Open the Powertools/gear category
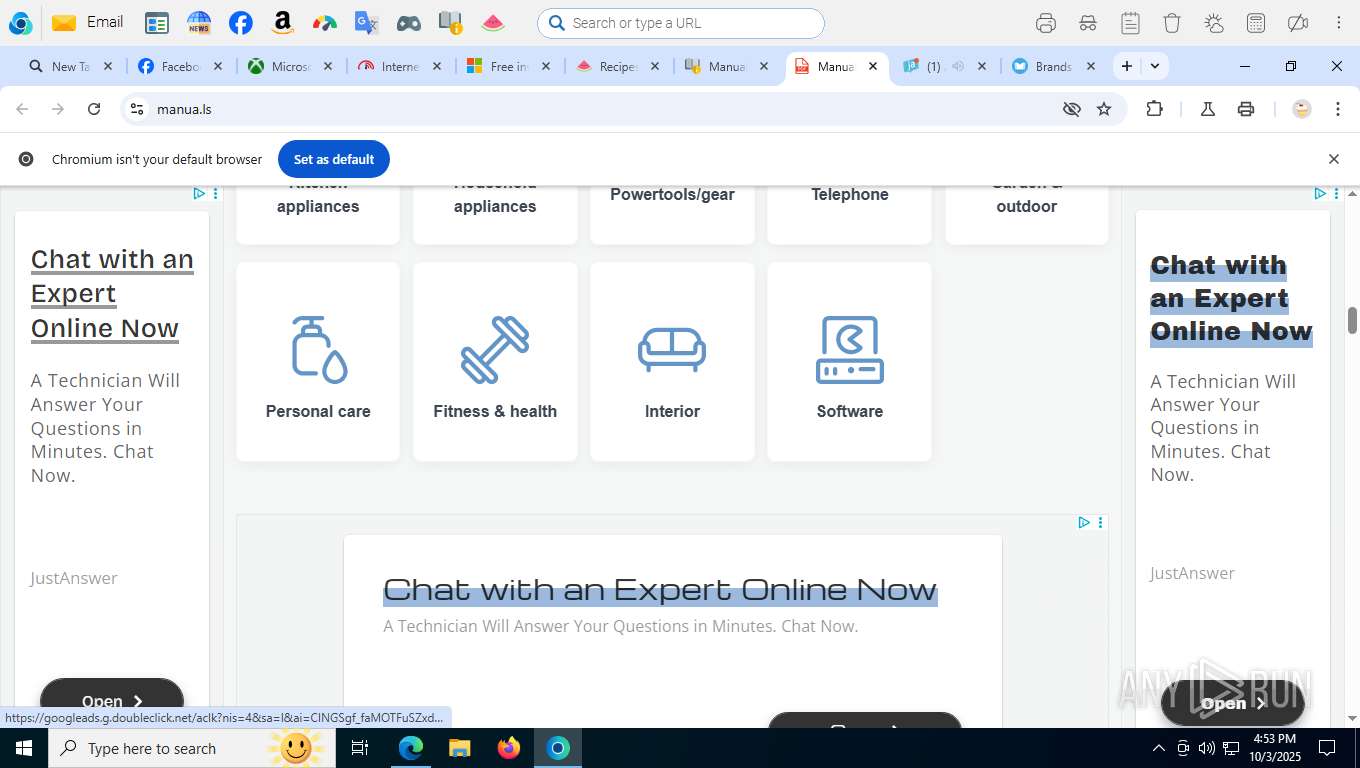This screenshot has width=1360, height=768. point(672,215)
